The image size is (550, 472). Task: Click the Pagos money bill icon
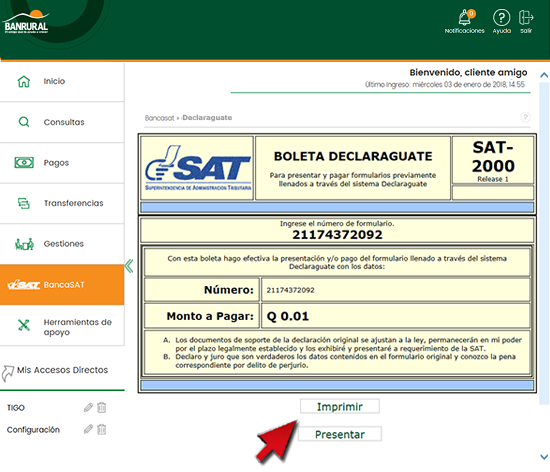pyautogui.click(x=24, y=163)
